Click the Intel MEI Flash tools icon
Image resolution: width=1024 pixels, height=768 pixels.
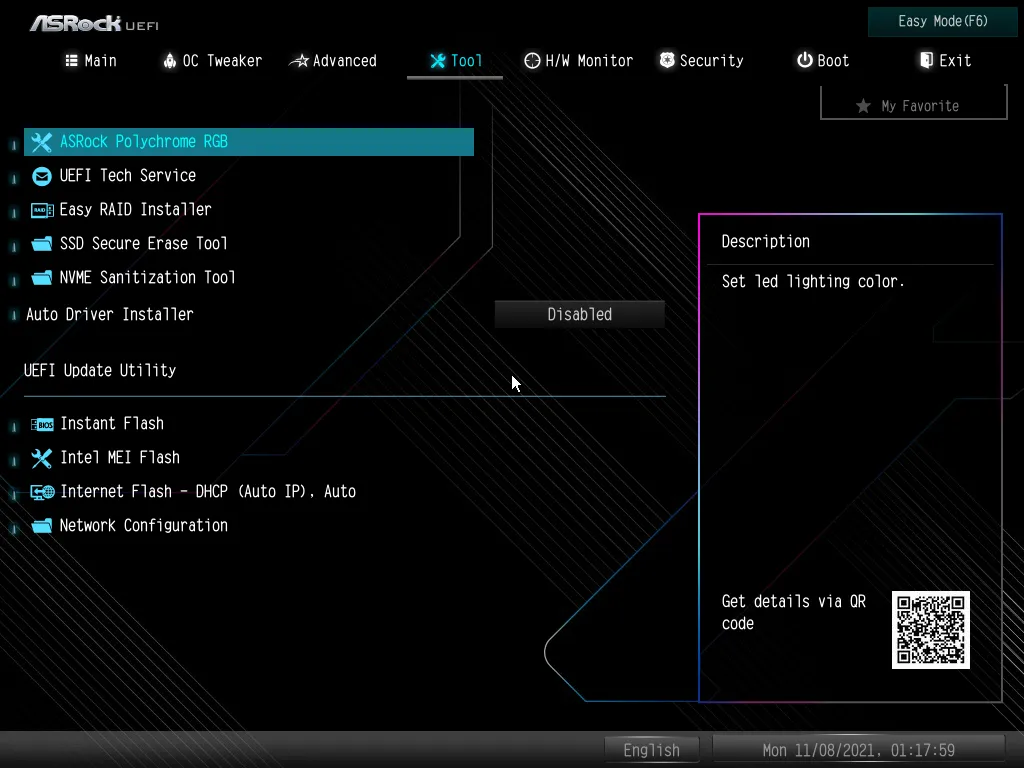(x=41, y=458)
